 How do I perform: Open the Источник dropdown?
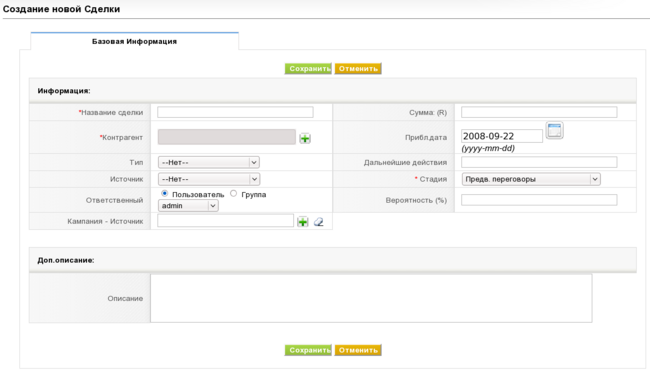[x=209, y=179]
